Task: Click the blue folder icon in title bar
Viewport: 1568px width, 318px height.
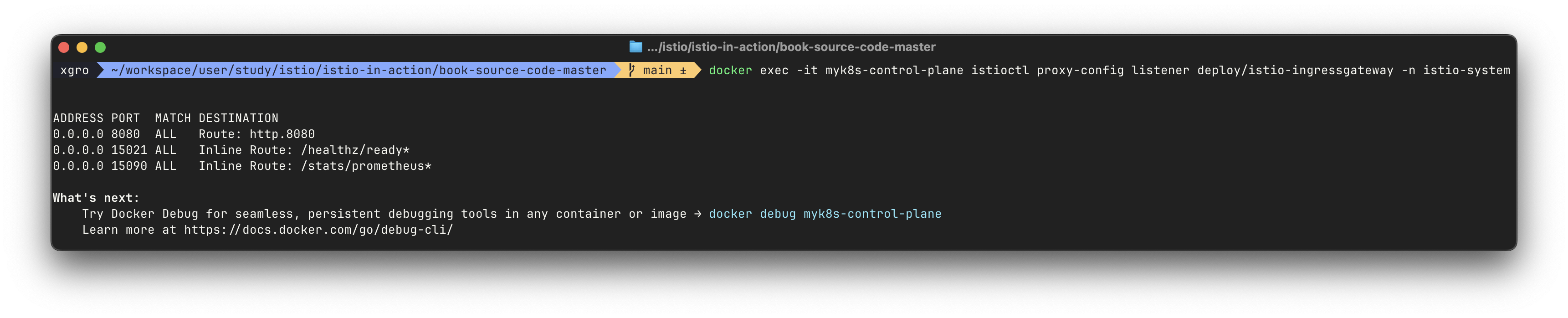Action: click(x=635, y=47)
